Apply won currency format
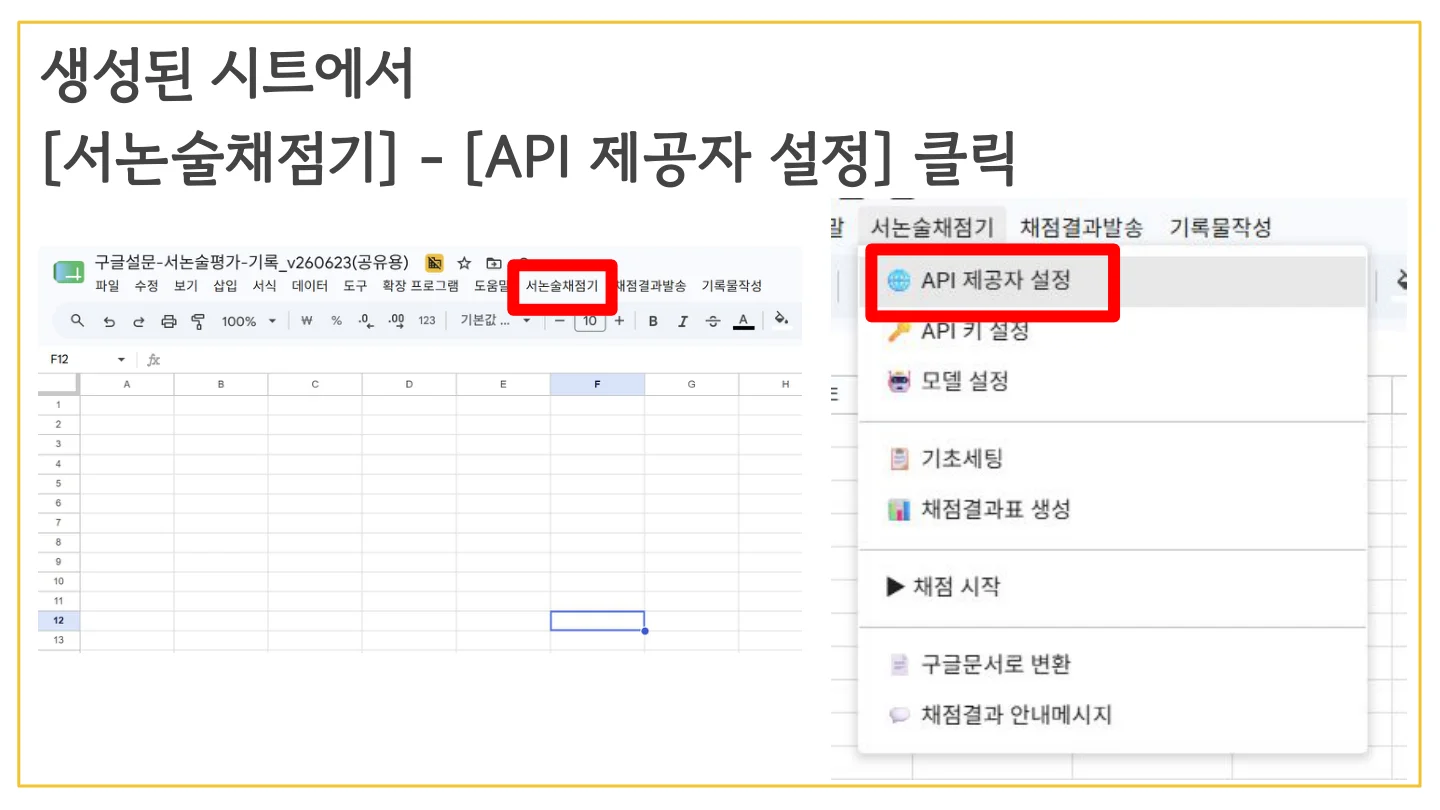Viewport: 1440px width, 810px height. (x=307, y=321)
